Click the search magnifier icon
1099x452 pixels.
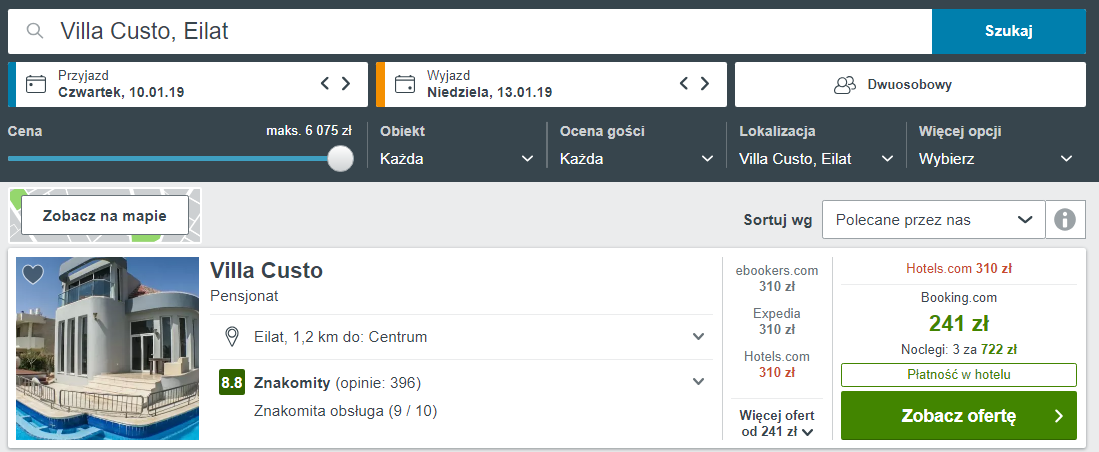click(35, 31)
